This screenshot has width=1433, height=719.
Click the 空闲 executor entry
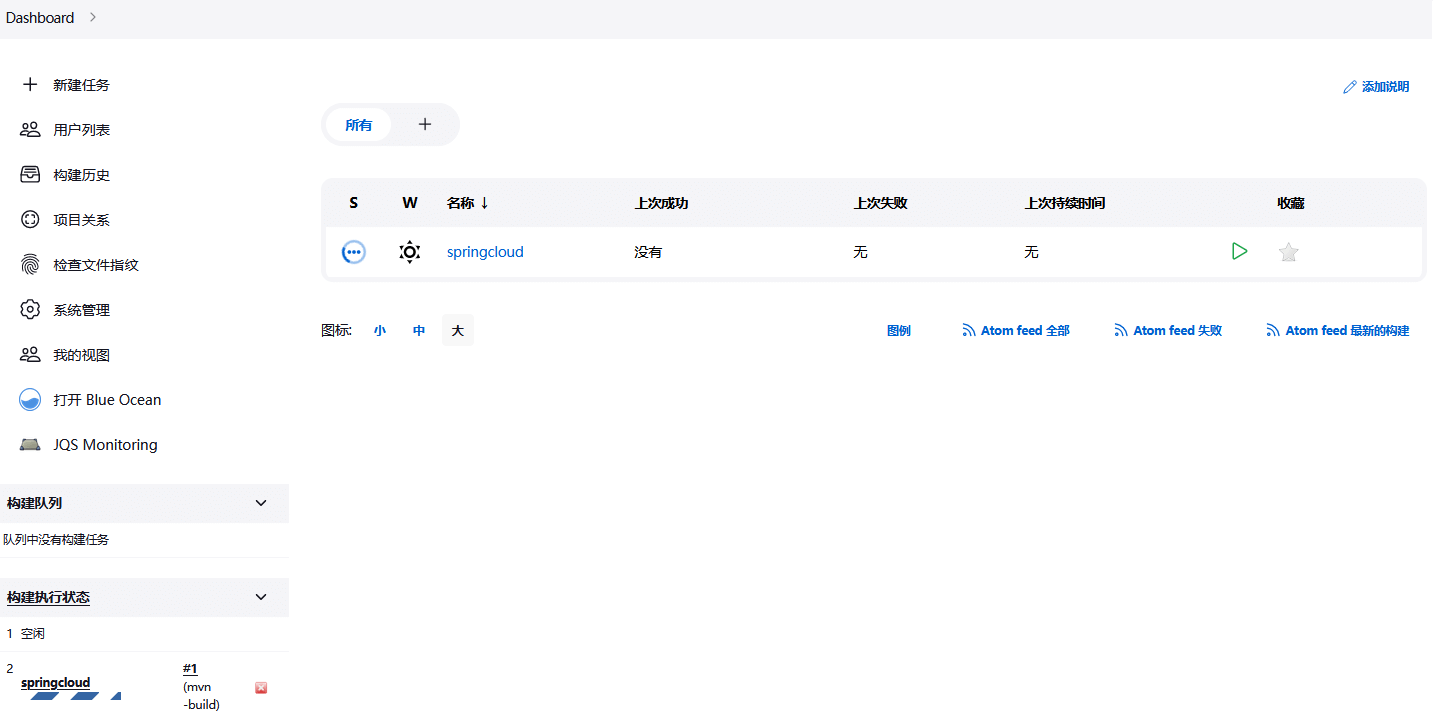pyautogui.click(x=33, y=634)
